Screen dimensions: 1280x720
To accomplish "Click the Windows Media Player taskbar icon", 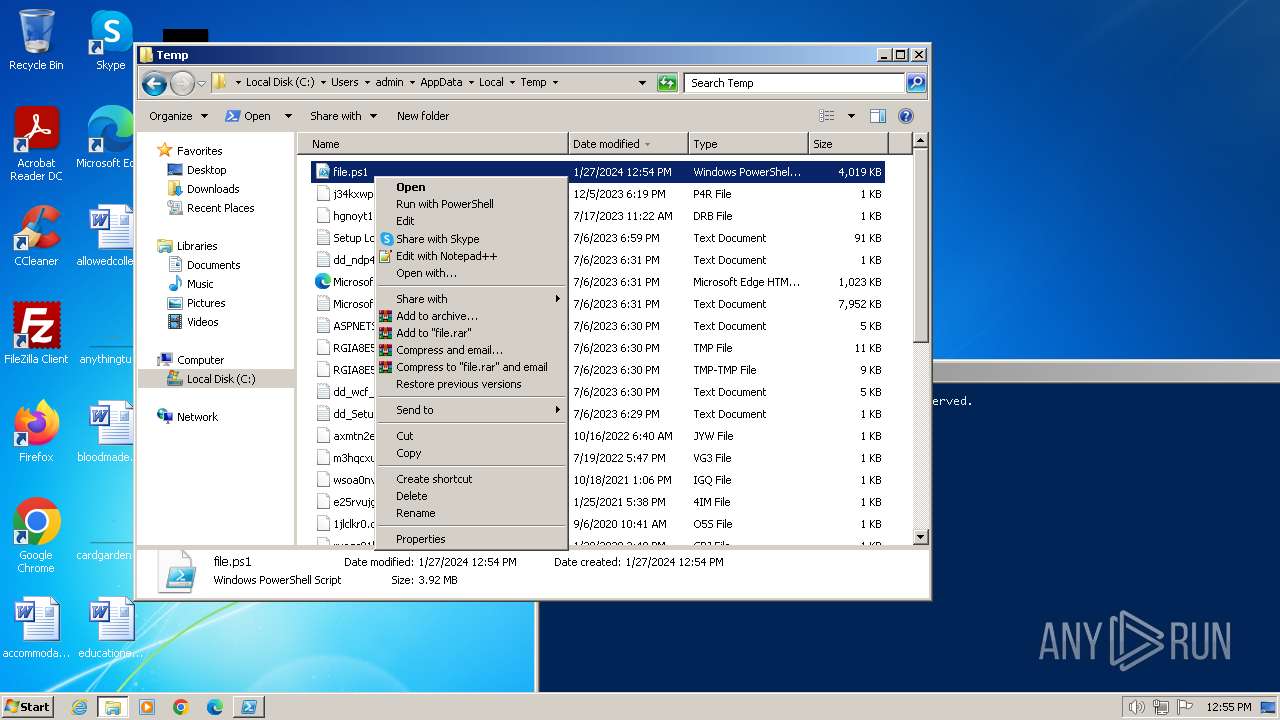I will pos(147,707).
